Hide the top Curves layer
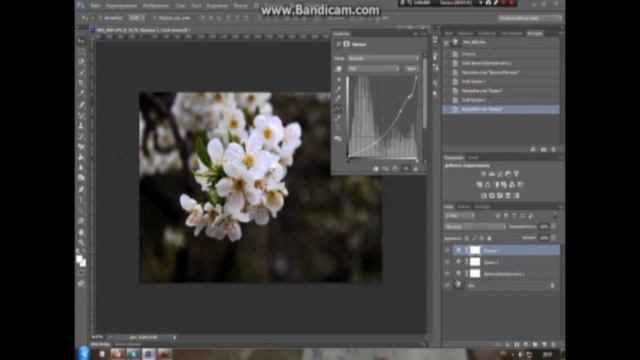The height and width of the screenshot is (360, 640). point(447,250)
